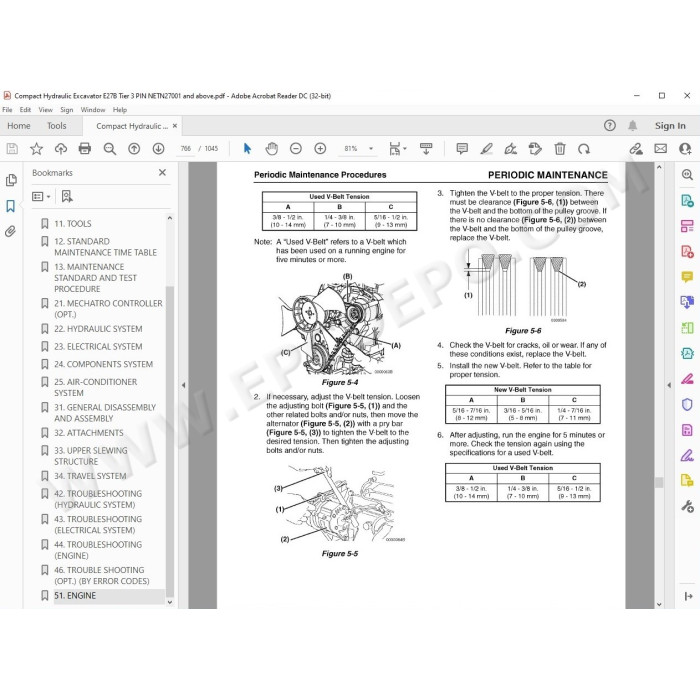Open the Edit menu

[x=25, y=110]
